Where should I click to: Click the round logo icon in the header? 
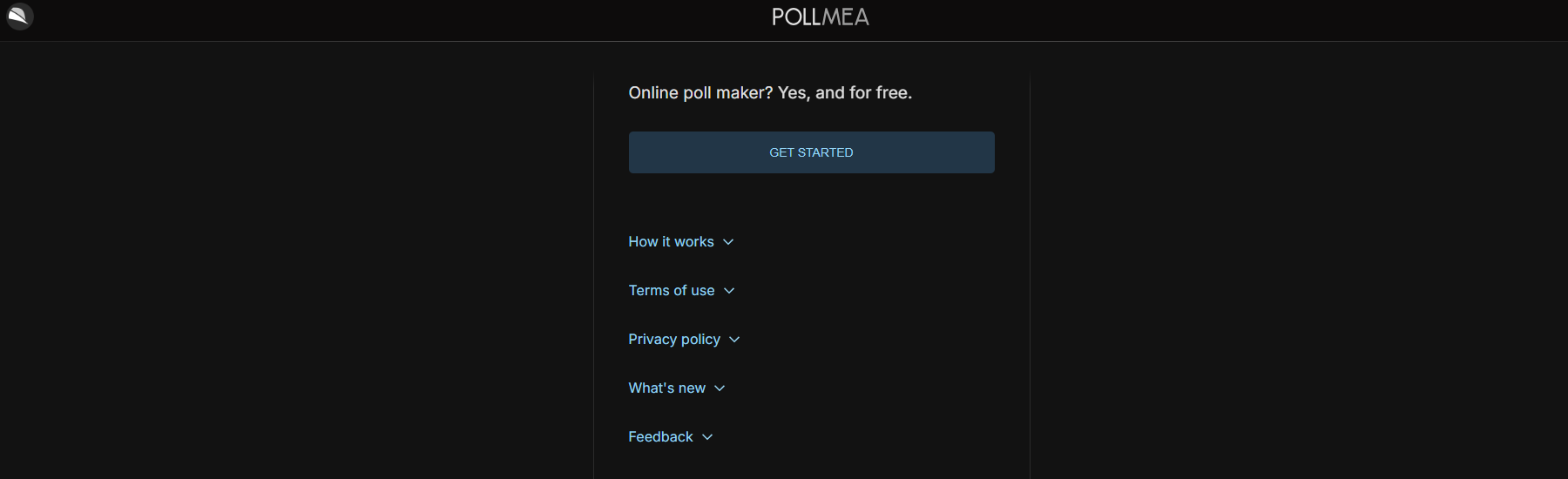point(20,17)
